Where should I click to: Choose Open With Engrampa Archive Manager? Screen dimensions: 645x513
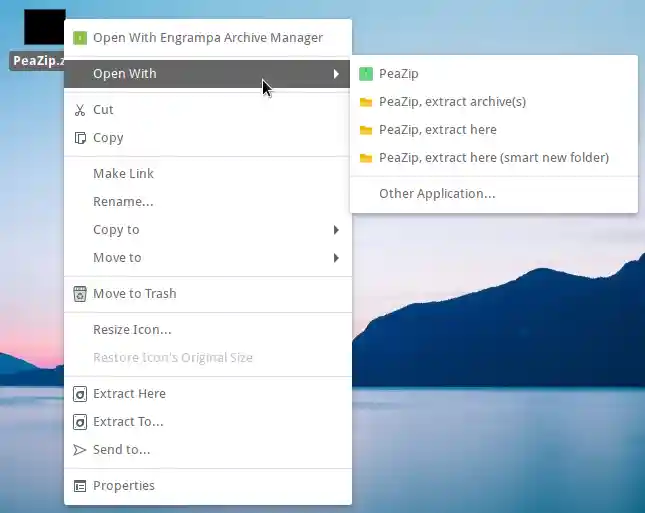point(208,38)
